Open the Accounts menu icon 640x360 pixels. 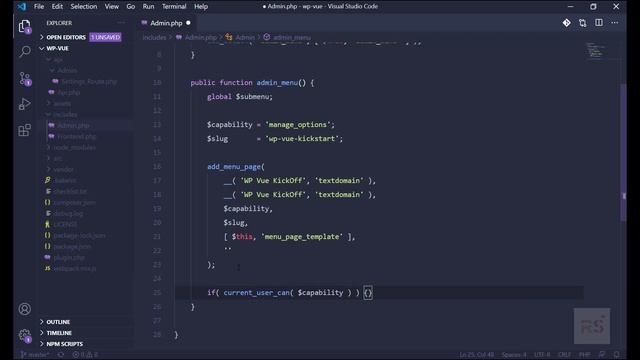click(24, 309)
